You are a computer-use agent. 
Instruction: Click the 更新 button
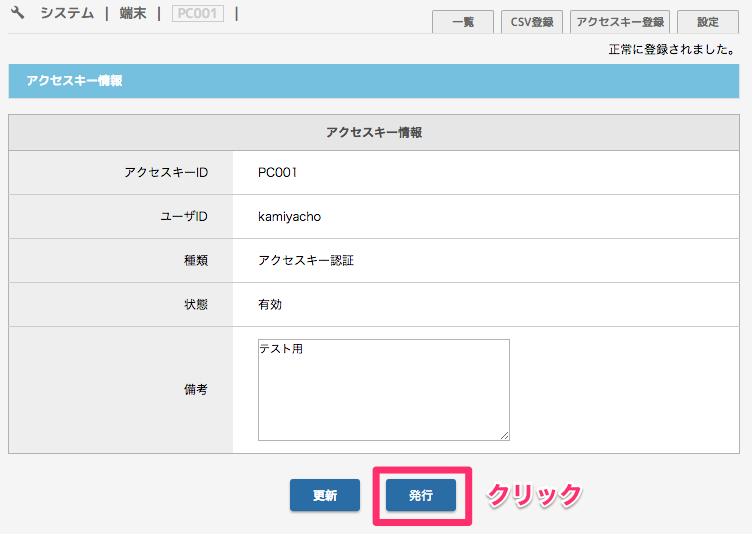point(325,495)
